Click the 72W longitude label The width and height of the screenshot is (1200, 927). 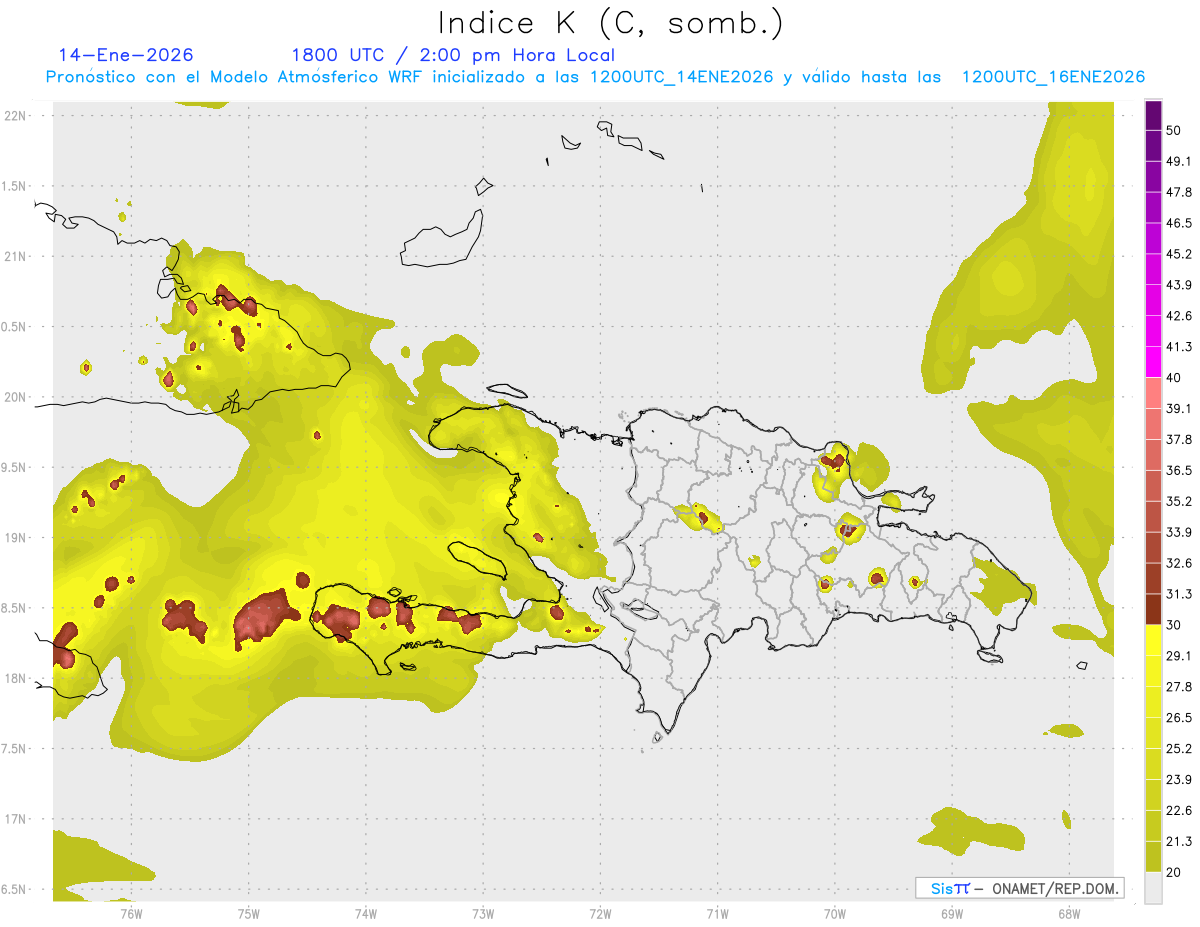pos(600,914)
